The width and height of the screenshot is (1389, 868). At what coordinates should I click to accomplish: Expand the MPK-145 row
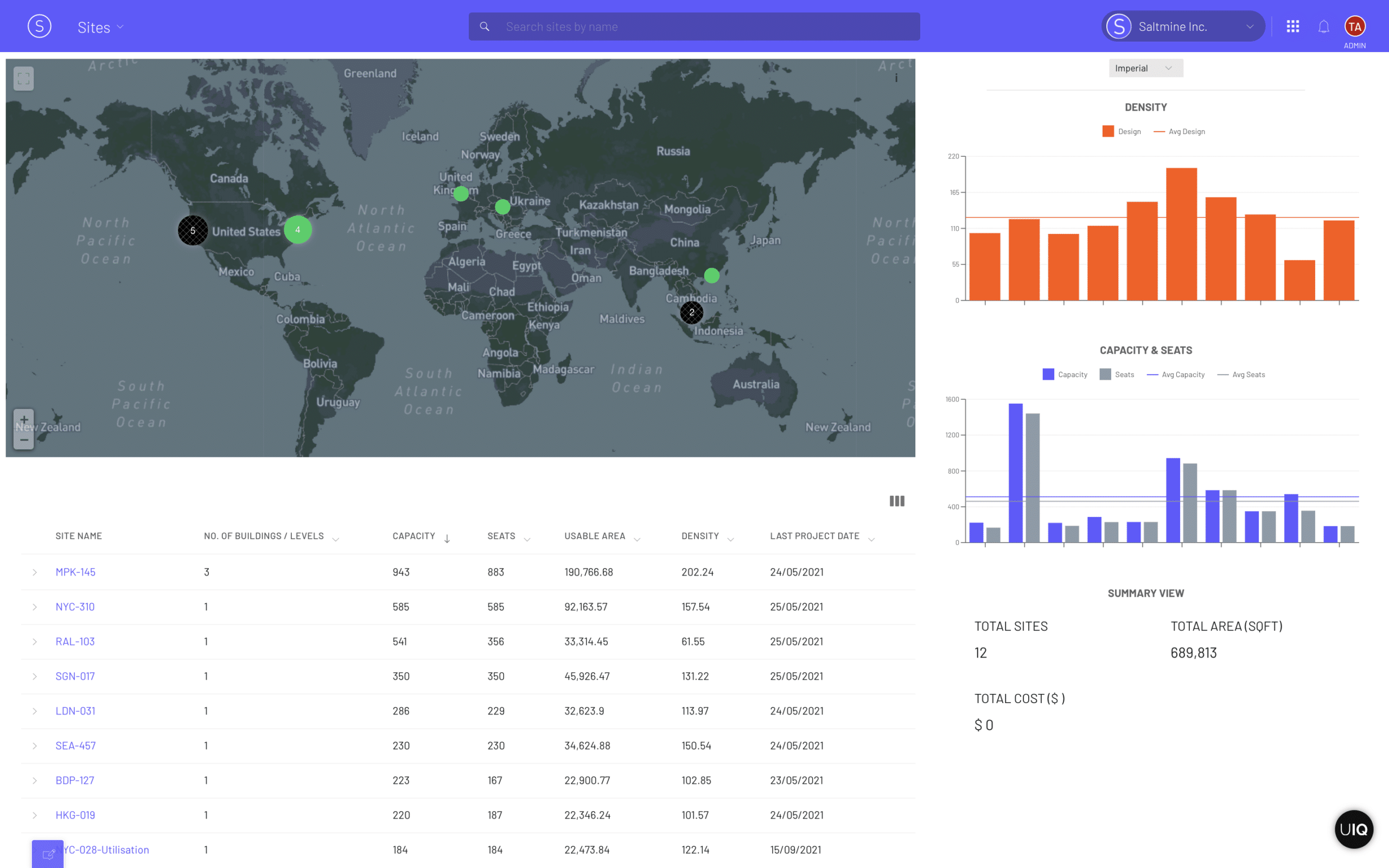(34, 572)
